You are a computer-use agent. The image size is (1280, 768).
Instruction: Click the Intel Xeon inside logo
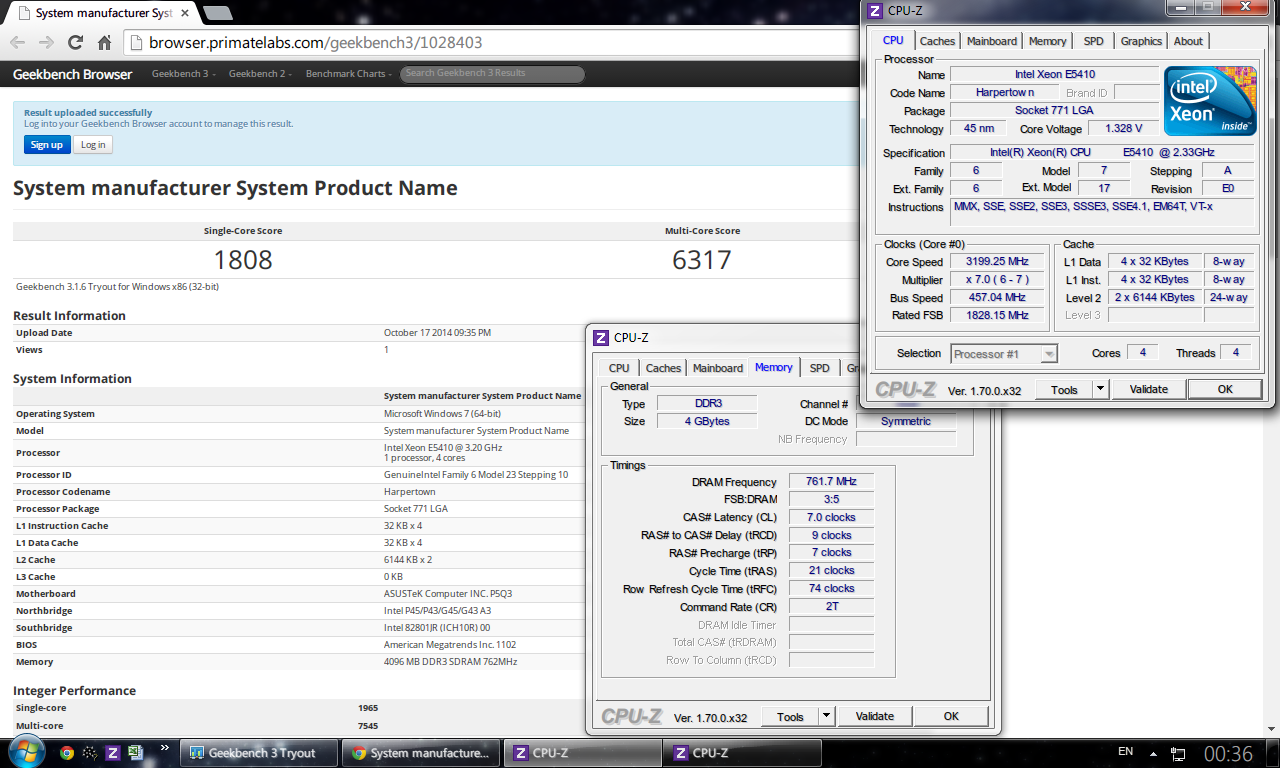[1210, 101]
